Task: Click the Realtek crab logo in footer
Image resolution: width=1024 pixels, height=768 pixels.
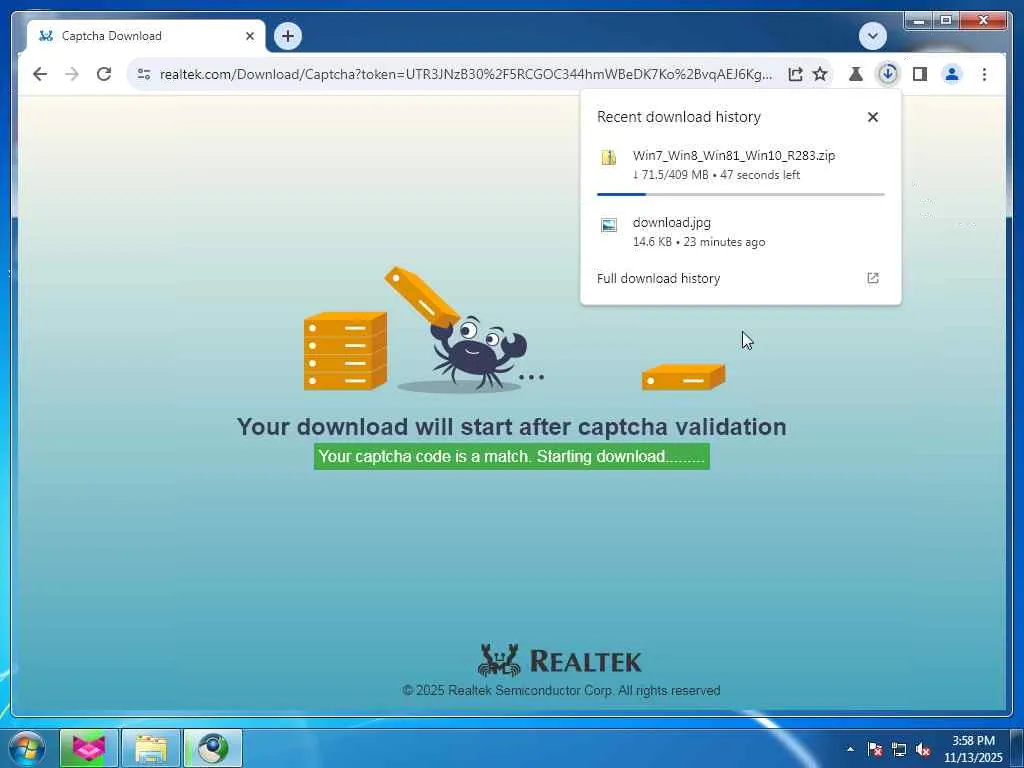Action: [x=499, y=660]
